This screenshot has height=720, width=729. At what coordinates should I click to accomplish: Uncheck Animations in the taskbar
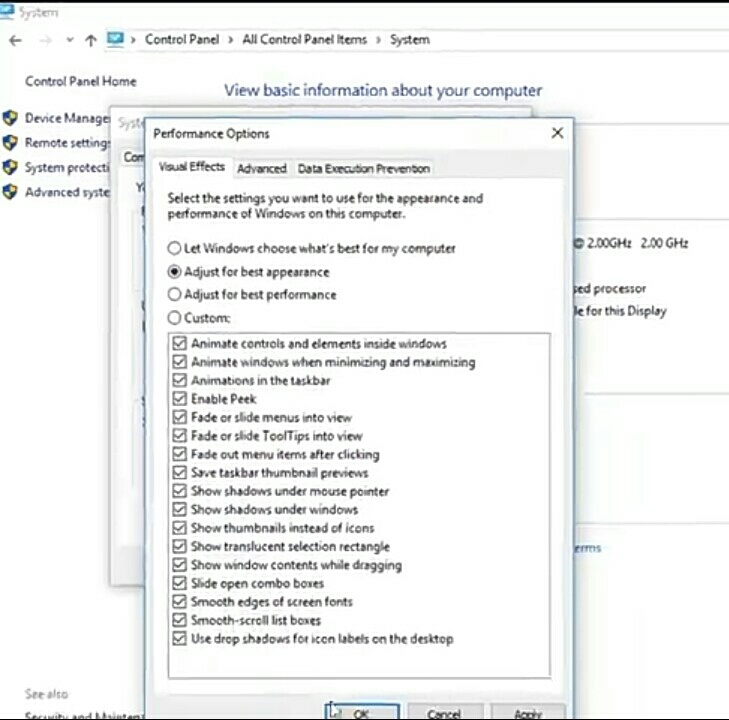click(179, 380)
